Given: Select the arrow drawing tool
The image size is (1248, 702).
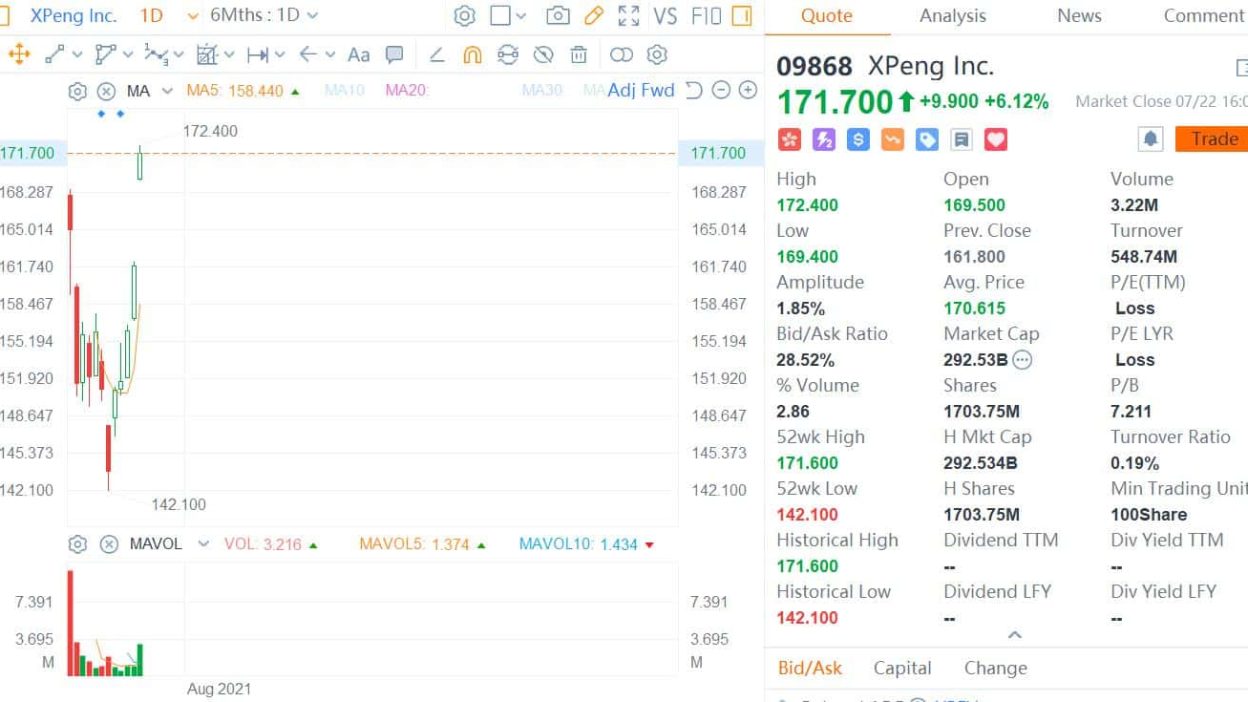Looking at the screenshot, I should pos(308,55).
